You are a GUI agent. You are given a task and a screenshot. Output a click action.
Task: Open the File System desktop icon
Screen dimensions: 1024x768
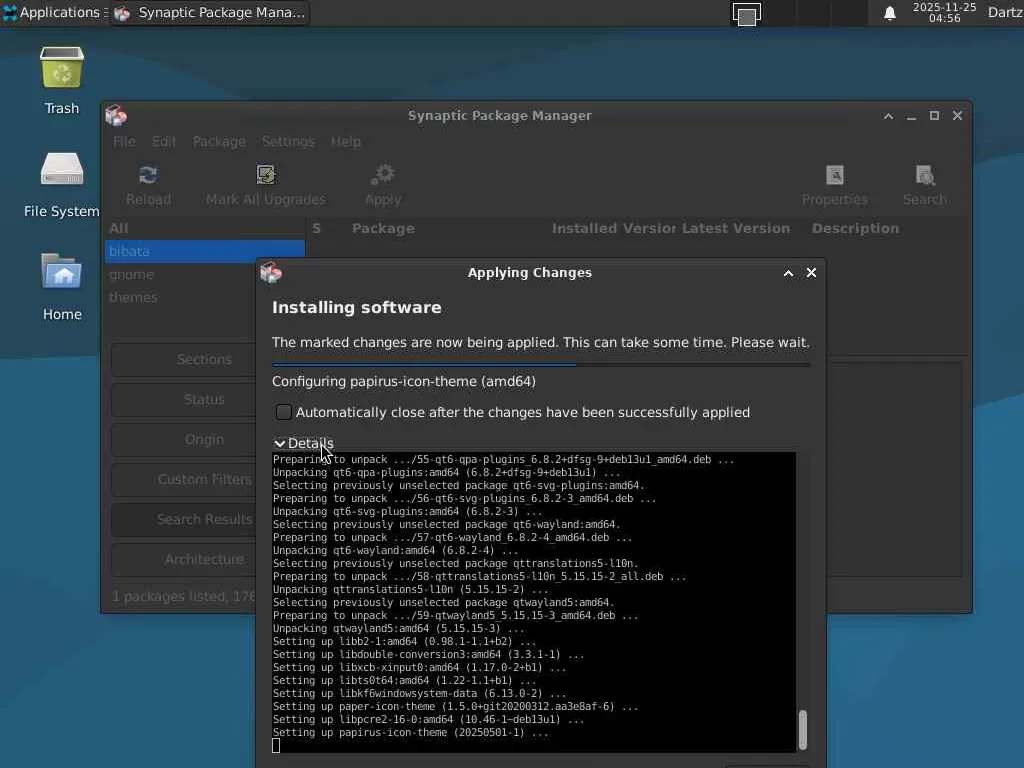click(62, 170)
